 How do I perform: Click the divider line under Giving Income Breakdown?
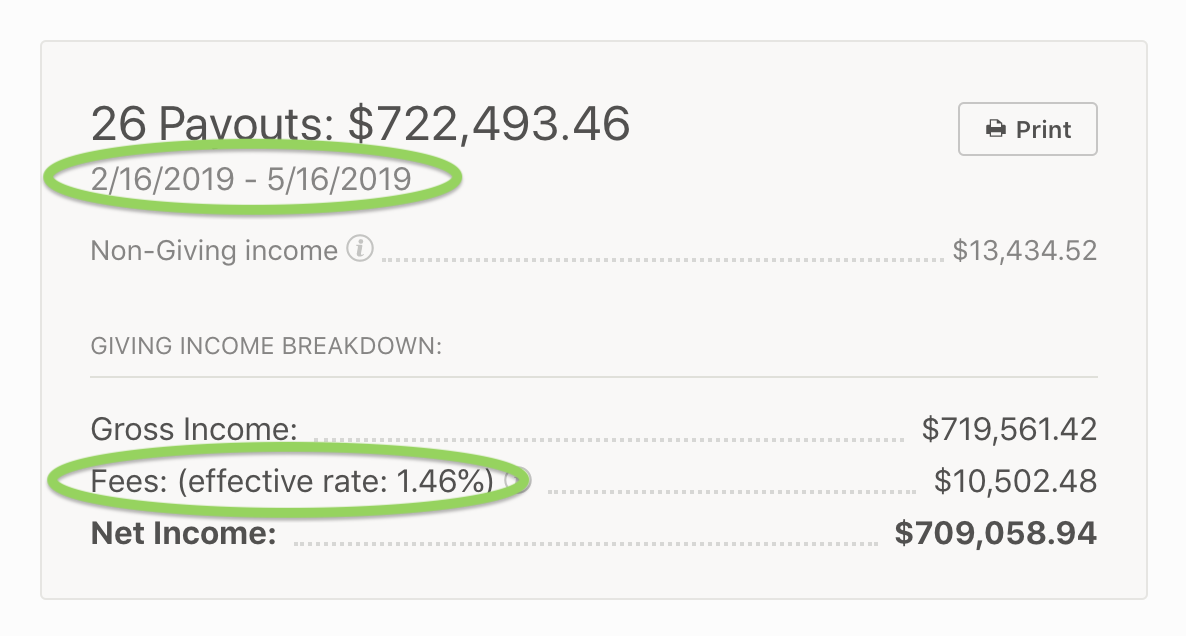coord(593,377)
